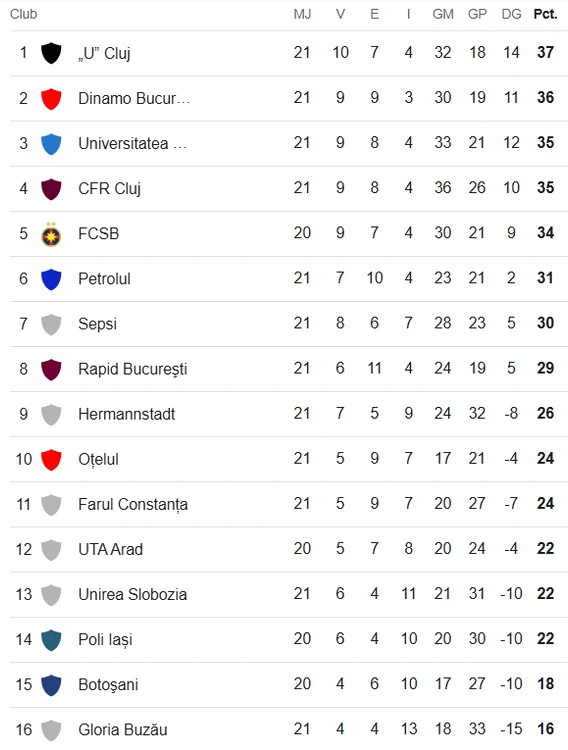Screen dimensions: 568x750
Task: Select the UTA Arad team name
Action: point(111,550)
